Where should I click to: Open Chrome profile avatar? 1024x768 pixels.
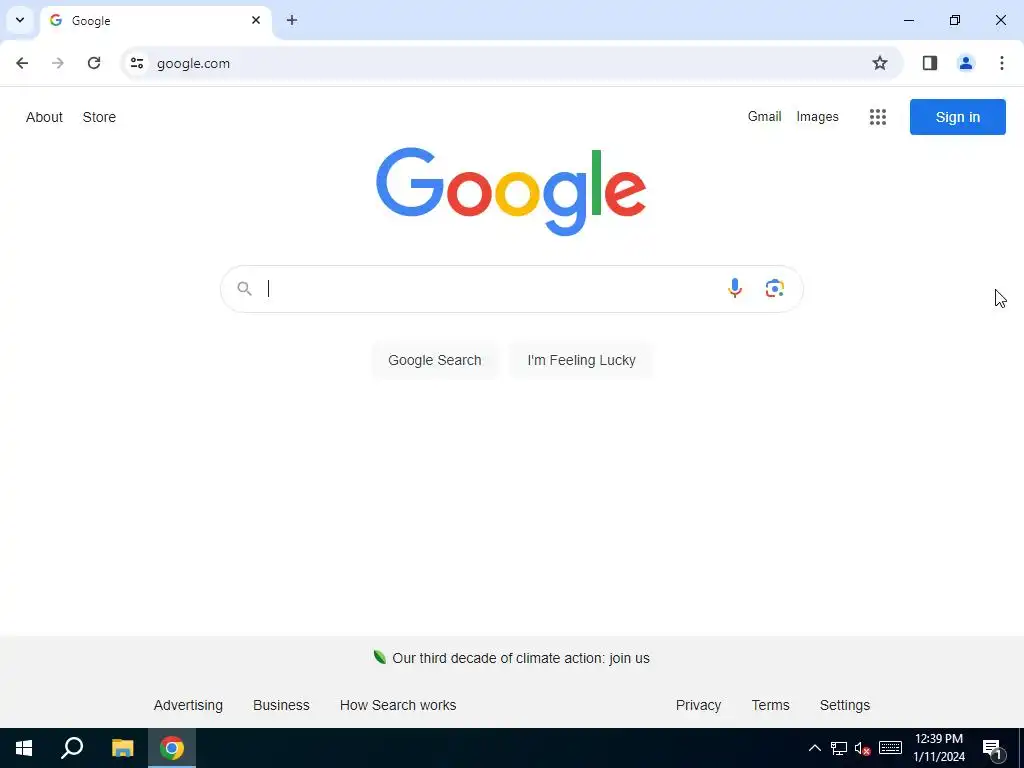click(965, 63)
